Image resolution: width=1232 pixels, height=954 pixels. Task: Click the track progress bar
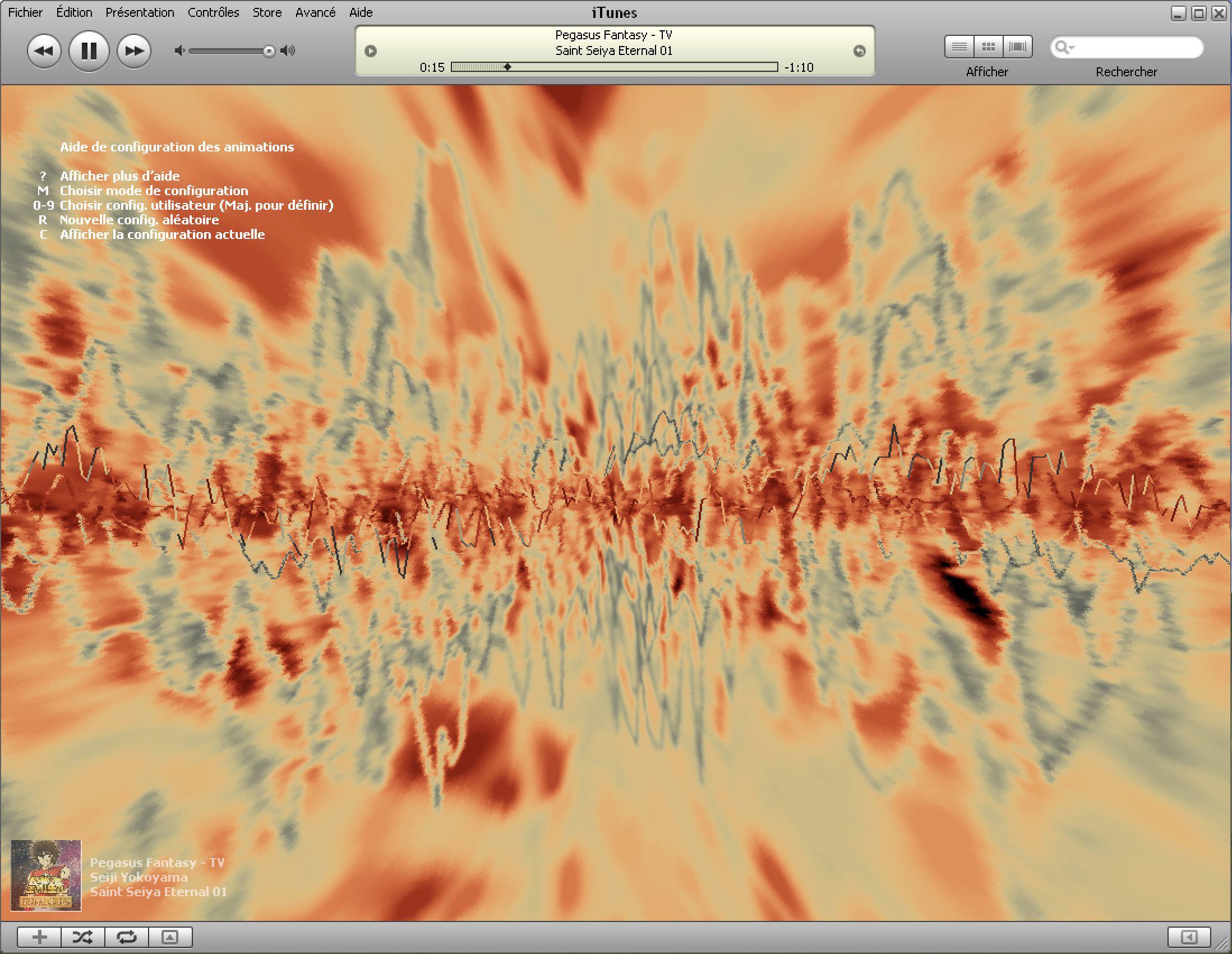coord(613,67)
